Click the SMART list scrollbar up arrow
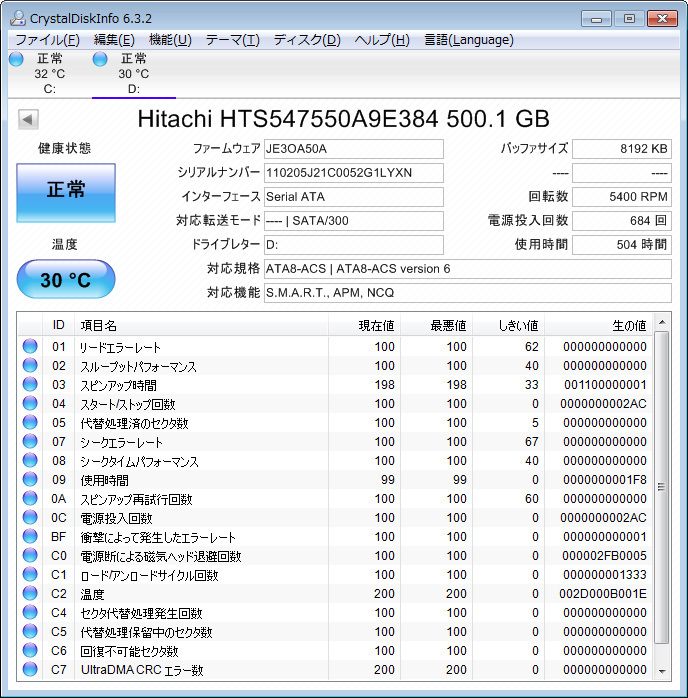Image resolution: width=688 pixels, height=698 pixels. pyautogui.click(x=662, y=322)
